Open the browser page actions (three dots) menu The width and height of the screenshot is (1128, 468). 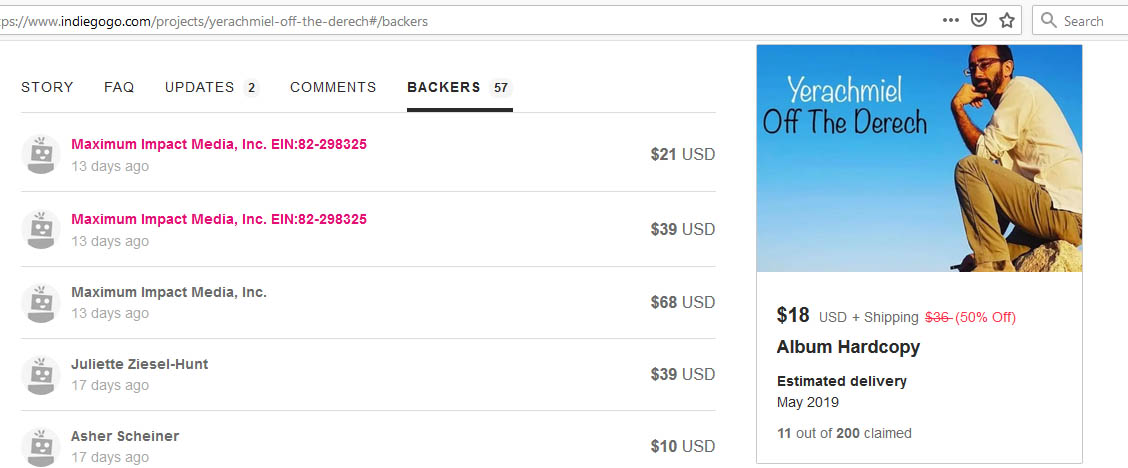pyautogui.click(x=950, y=20)
